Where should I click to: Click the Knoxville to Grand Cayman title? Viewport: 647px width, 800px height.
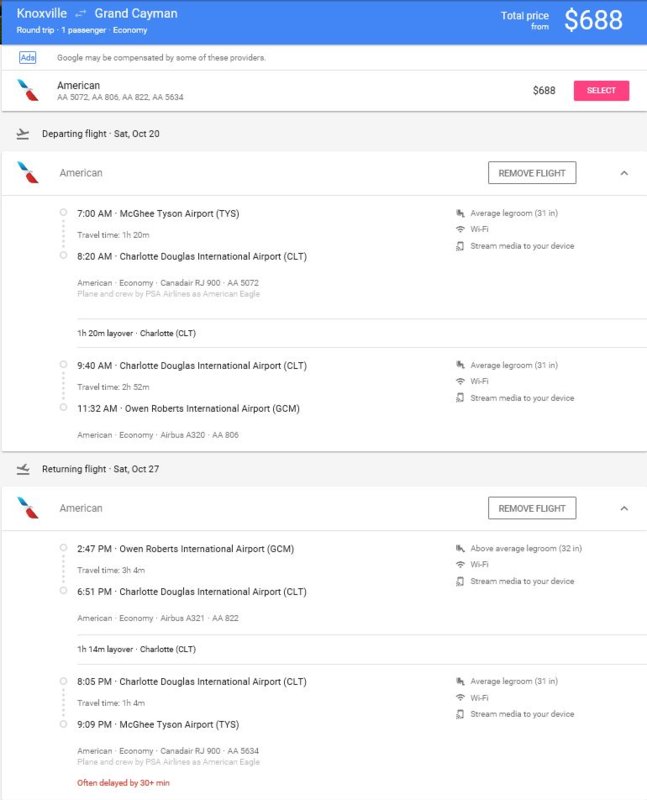click(x=97, y=14)
